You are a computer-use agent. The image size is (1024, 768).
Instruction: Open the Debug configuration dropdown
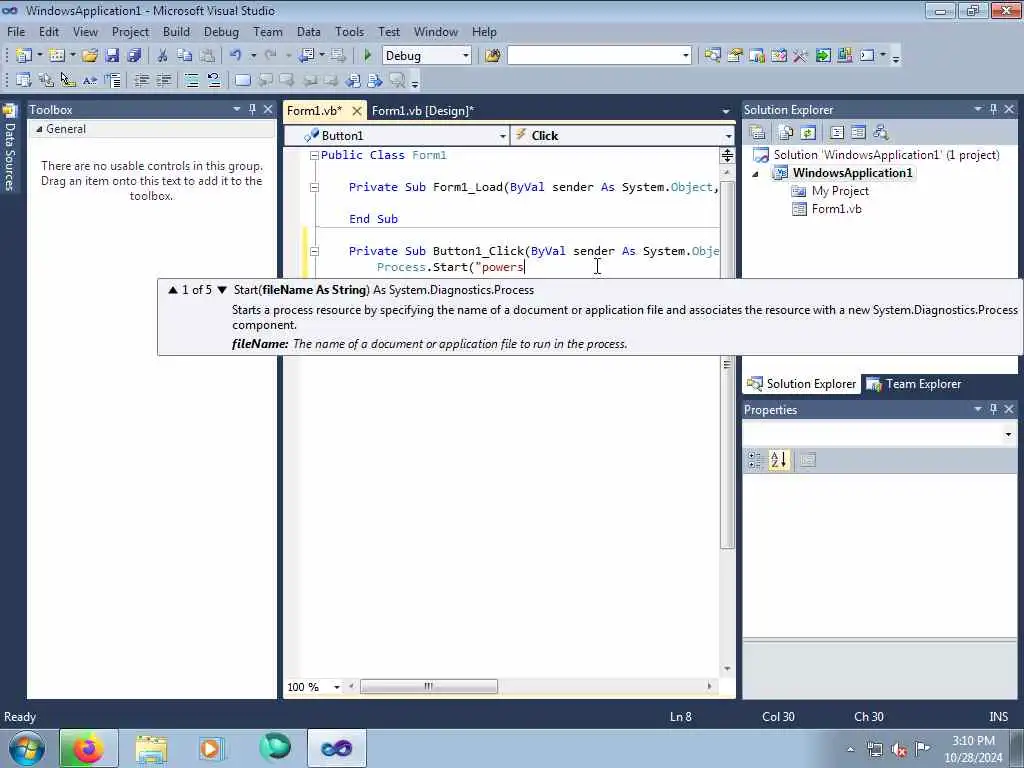466,56
